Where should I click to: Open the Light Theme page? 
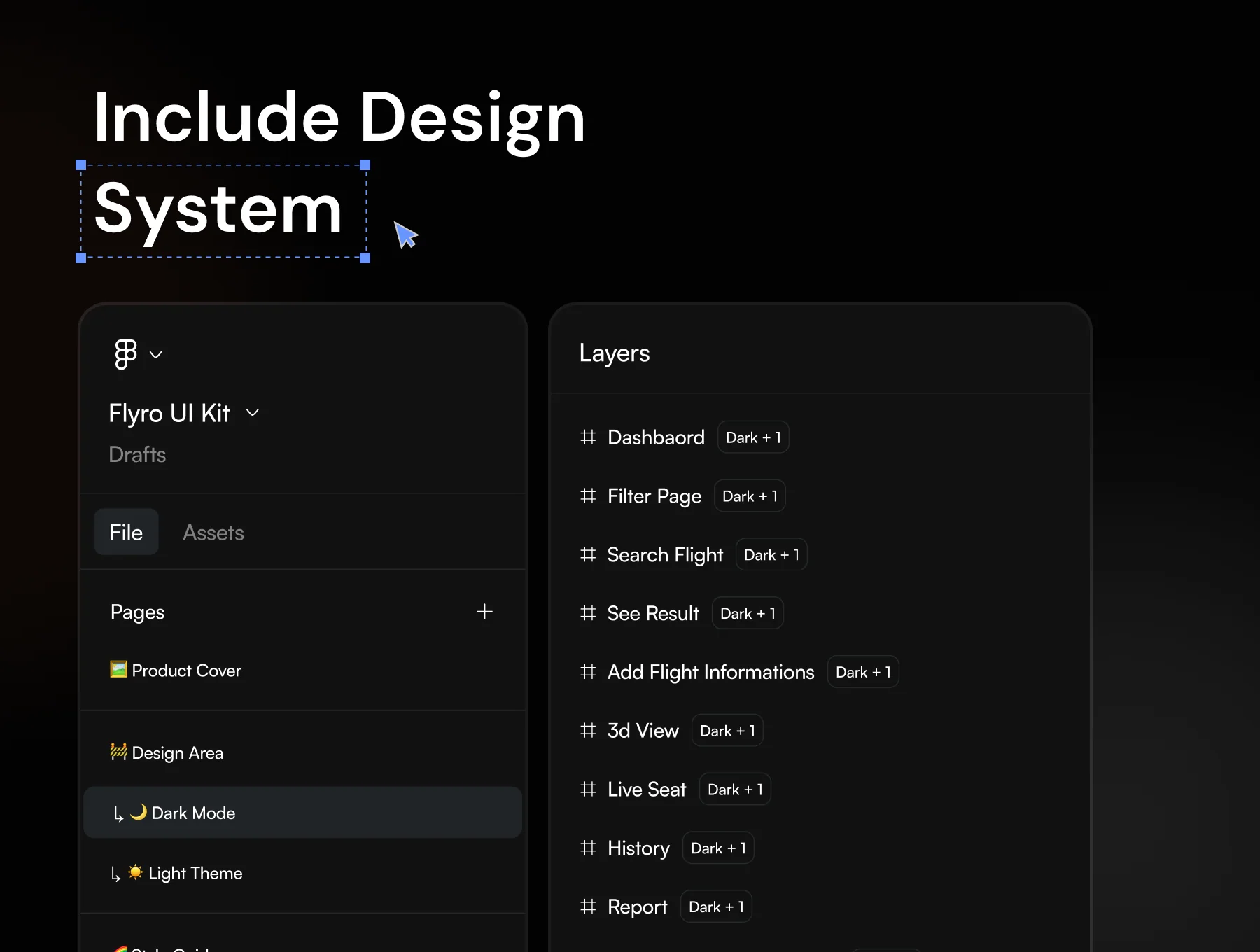(176, 873)
